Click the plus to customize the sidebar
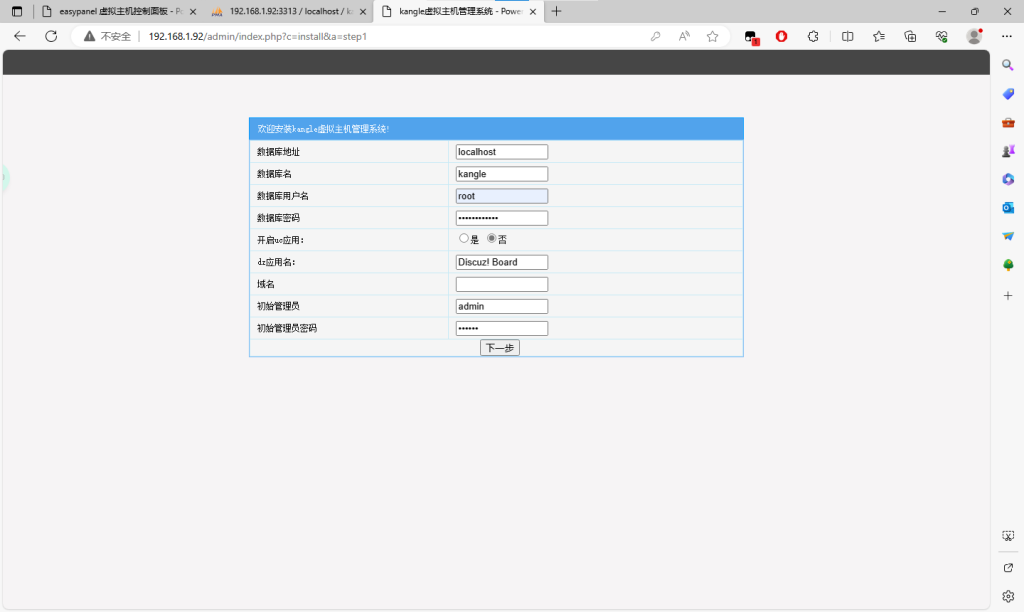Screen dimensions: 1024x612 click(1007, 295)
